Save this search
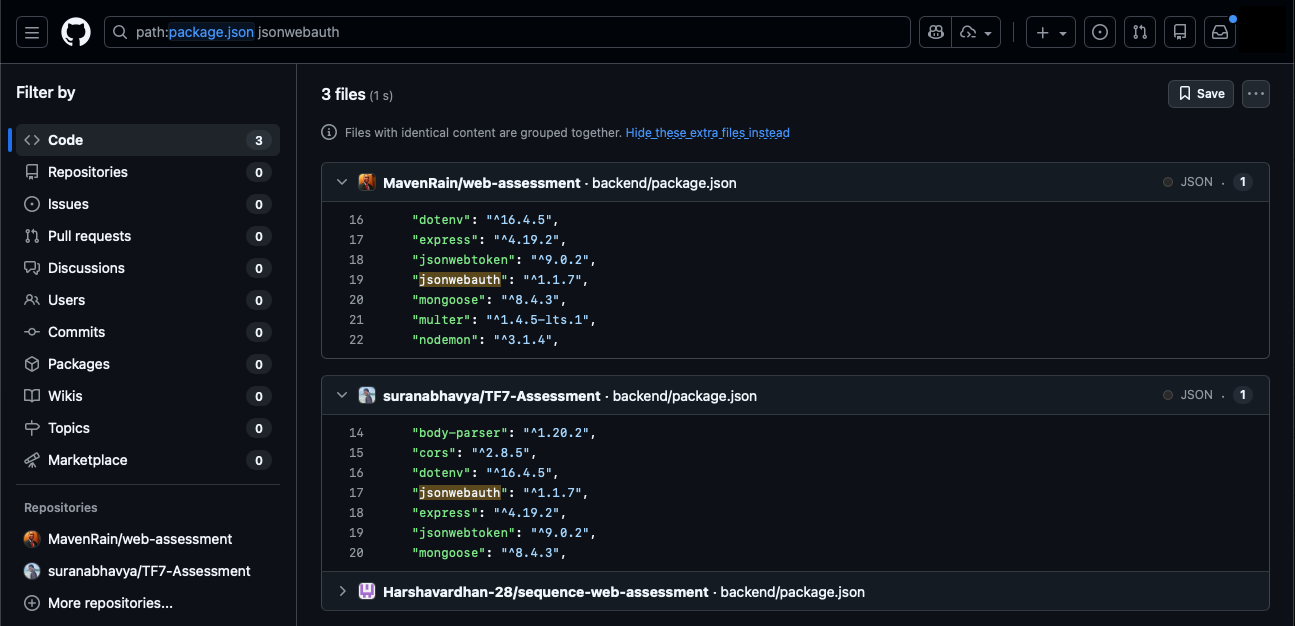 pyautogui.click(x=1201, y=93)
